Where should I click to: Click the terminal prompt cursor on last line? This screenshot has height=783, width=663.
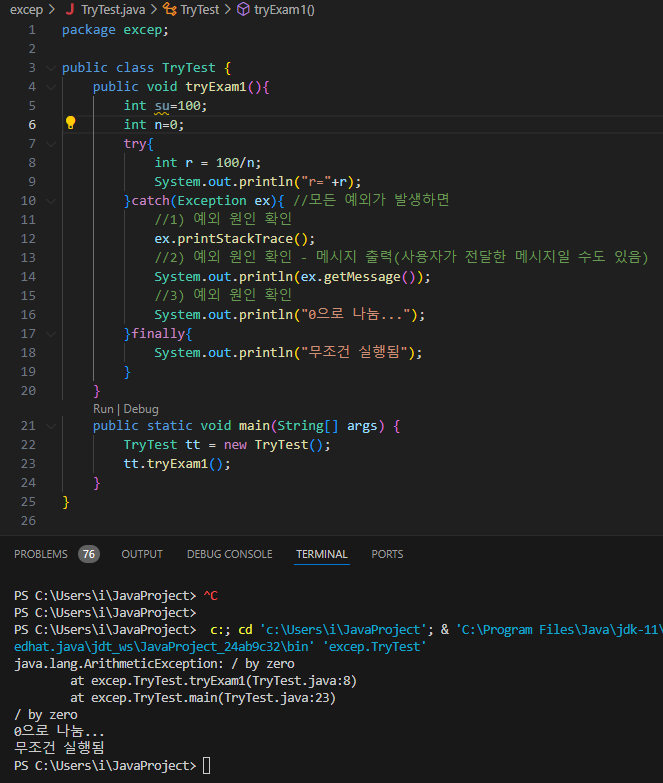206,766
